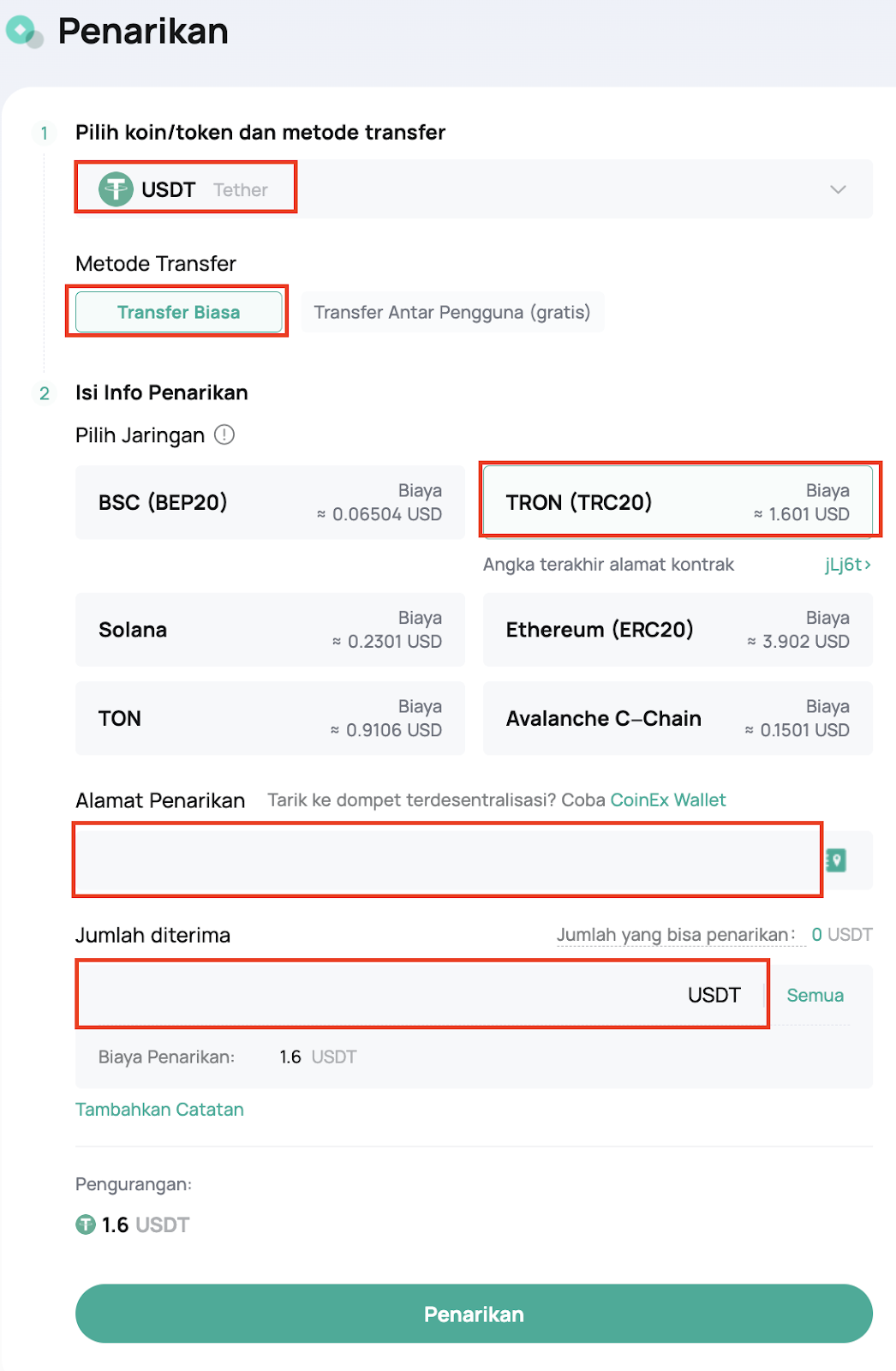The height and width of the screenshot is (1371, 896).
Task: Pick the TON network option
Action: (270, 718)
